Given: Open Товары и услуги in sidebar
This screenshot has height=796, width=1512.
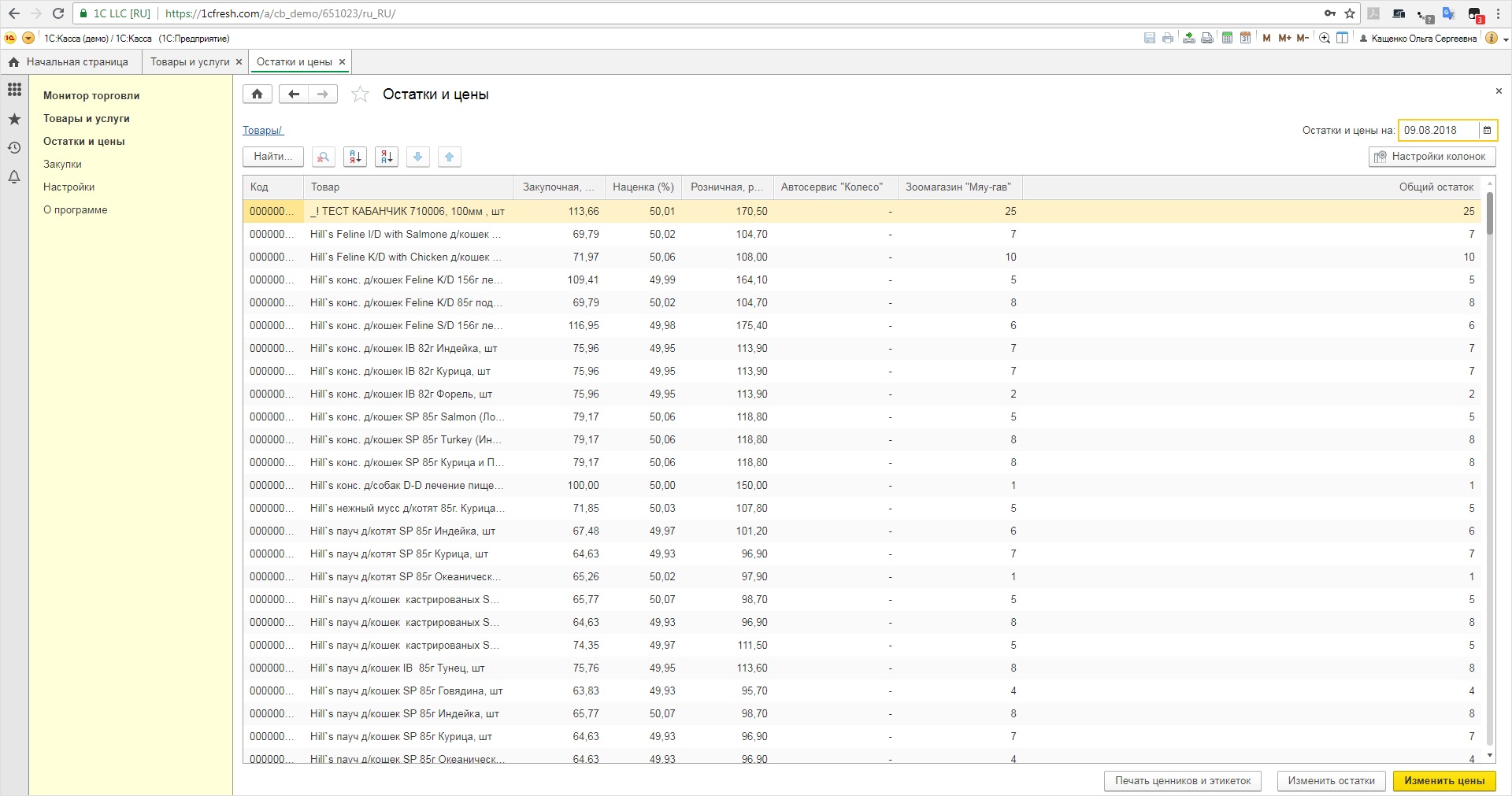Looking at the screenshot, I should click(87, 119).
